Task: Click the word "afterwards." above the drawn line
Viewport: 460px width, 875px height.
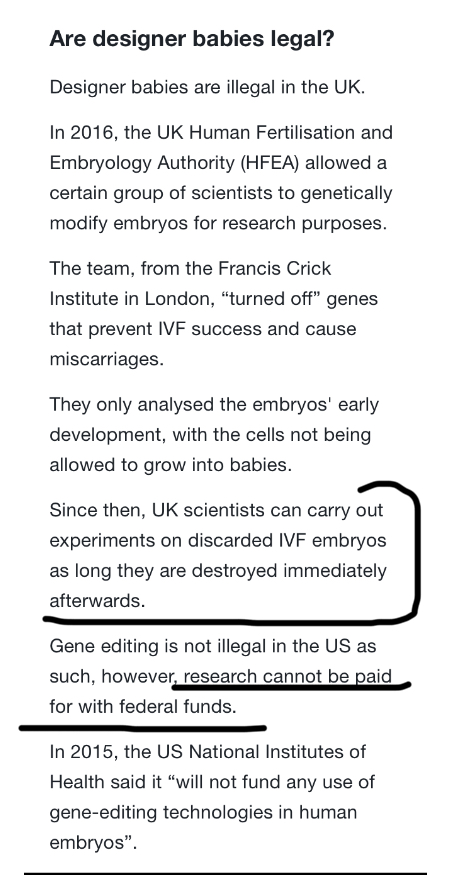Action: point(97,601)
